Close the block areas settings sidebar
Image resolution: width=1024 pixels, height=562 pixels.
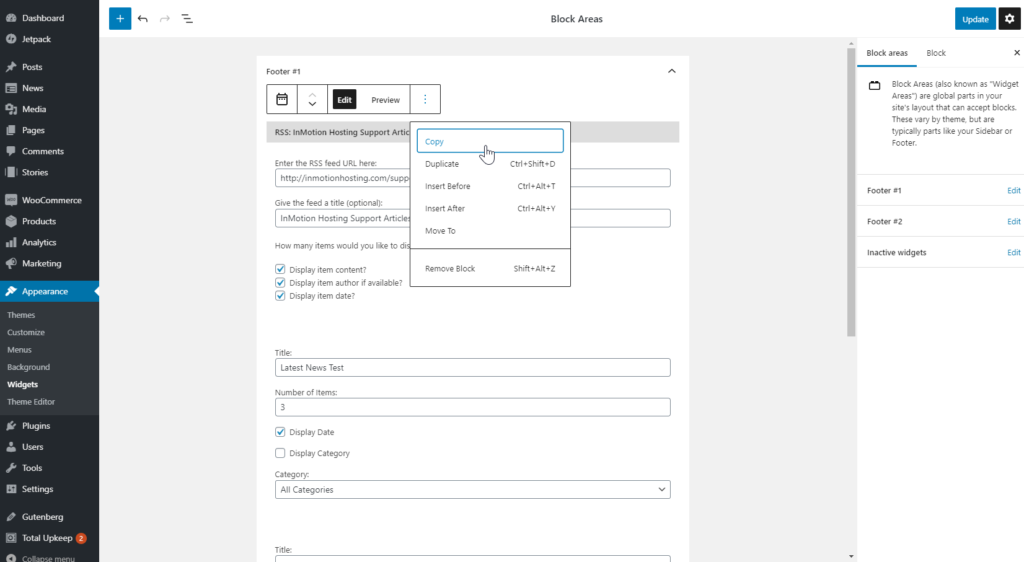(x=1017, y=53)
